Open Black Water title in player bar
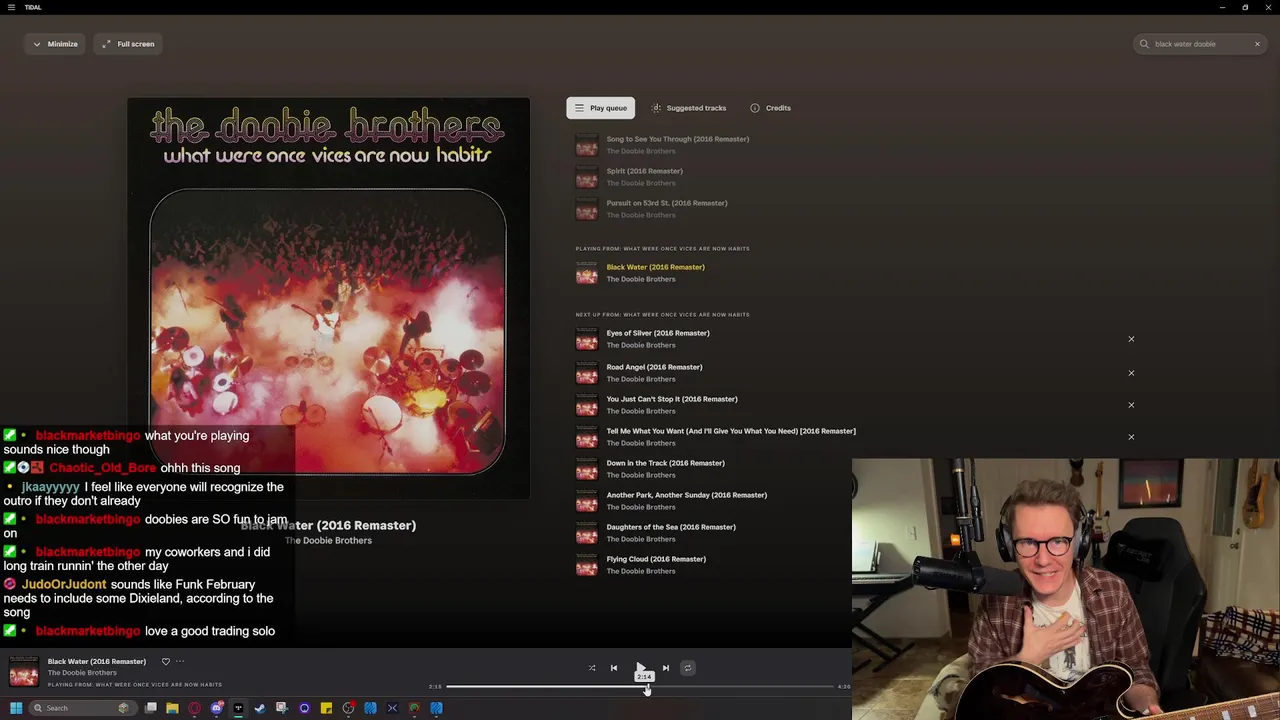 [x=96, y=661]
